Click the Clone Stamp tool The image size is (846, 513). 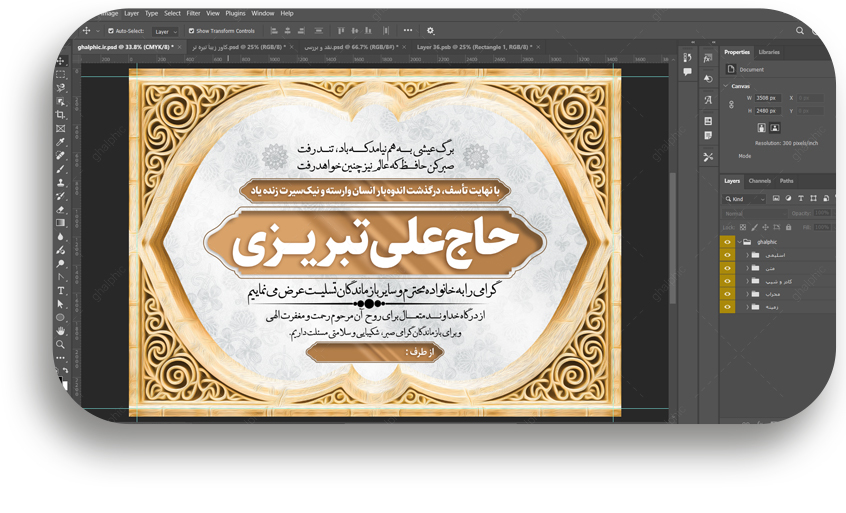(x=61, y=183)
